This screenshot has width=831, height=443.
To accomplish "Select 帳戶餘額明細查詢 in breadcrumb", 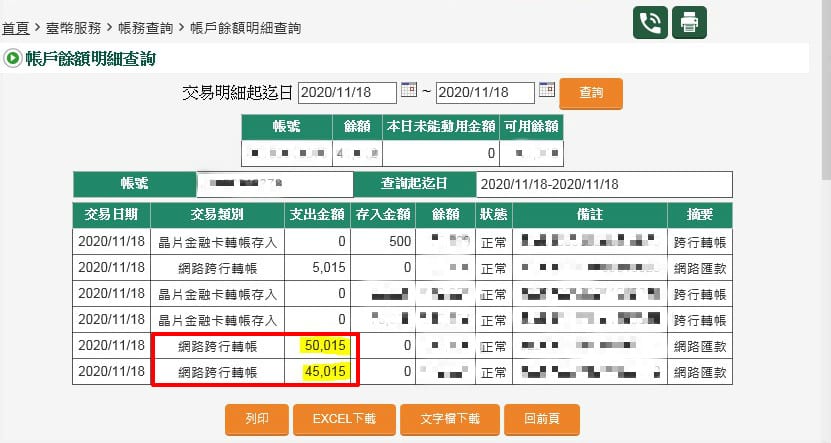I will pos(245,28).
